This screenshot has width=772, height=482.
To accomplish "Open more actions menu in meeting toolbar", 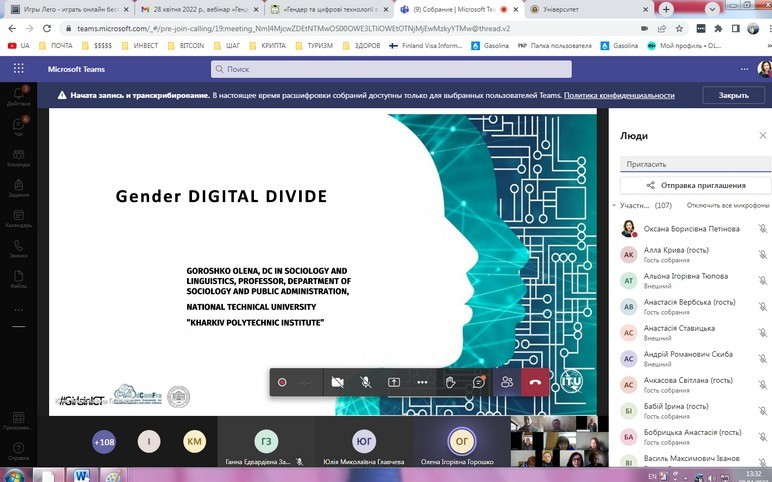I will tap(422, 382).
